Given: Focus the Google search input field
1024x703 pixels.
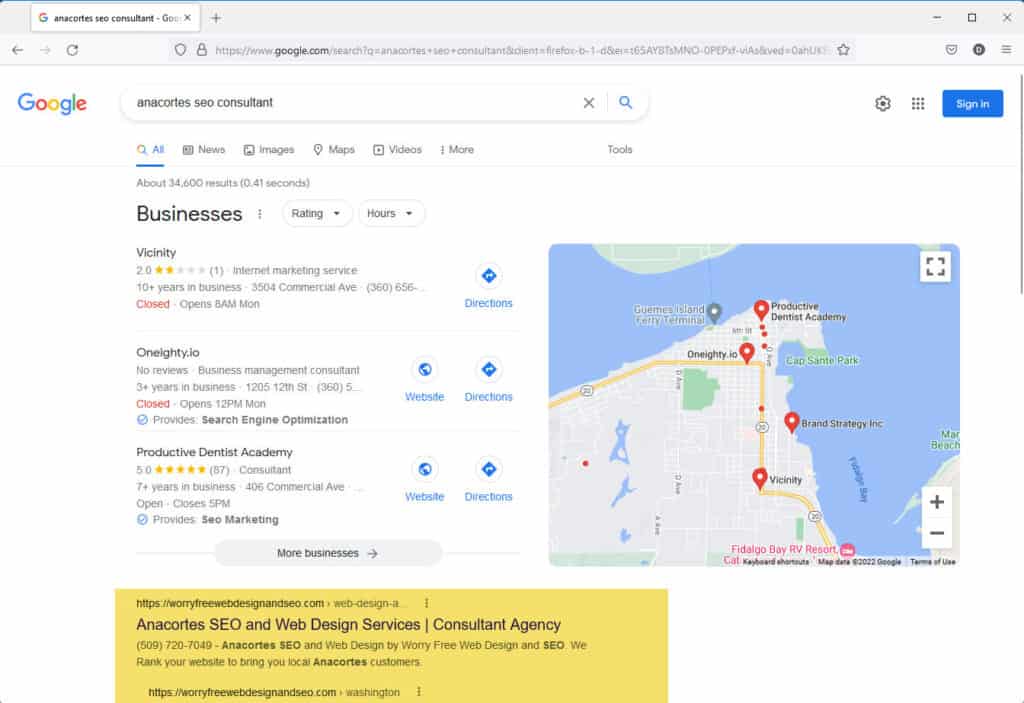Looking at the screenshot, I should [x=353, y=103].
